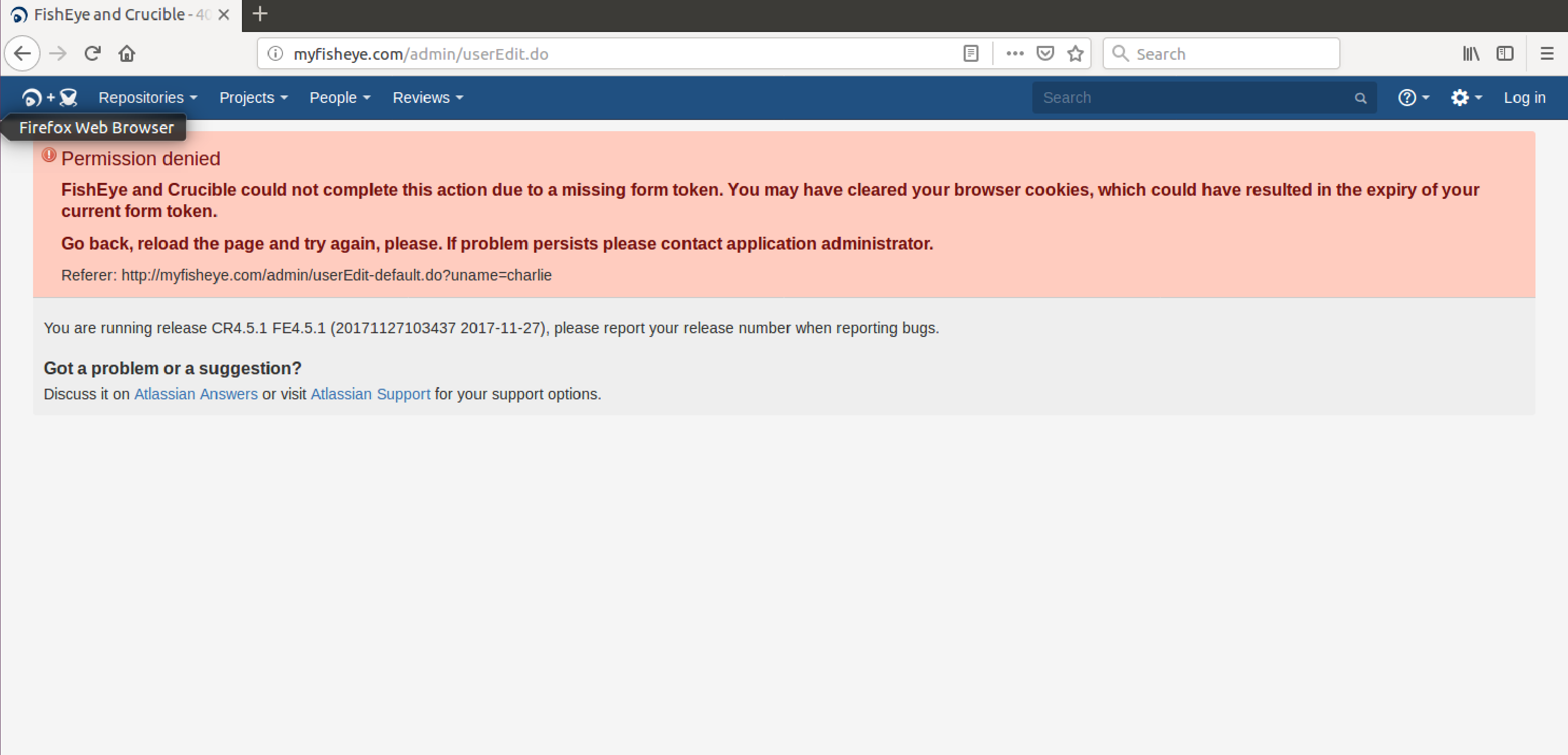The image size is (1568, 755).
Task: Click the FishEye and Crucible logo
Action: point(50,98)
